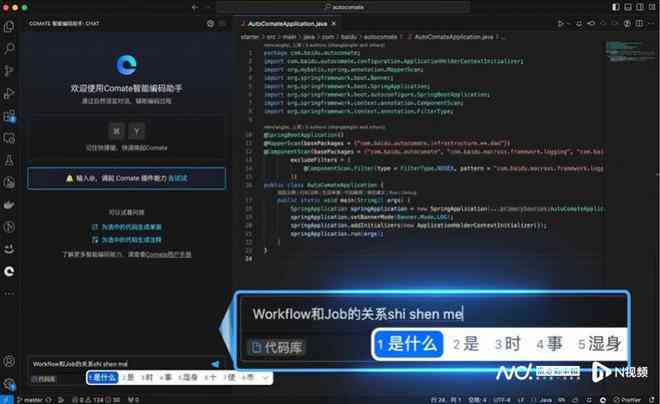Pick the IME candidate 是什么 in small bar
660x404 pixels.
(x=102, y=377)
